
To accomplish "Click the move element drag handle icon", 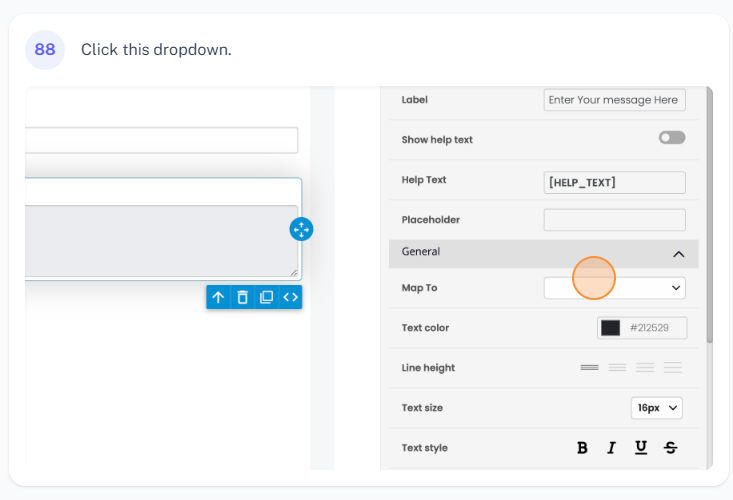I will tap(301, 229).
